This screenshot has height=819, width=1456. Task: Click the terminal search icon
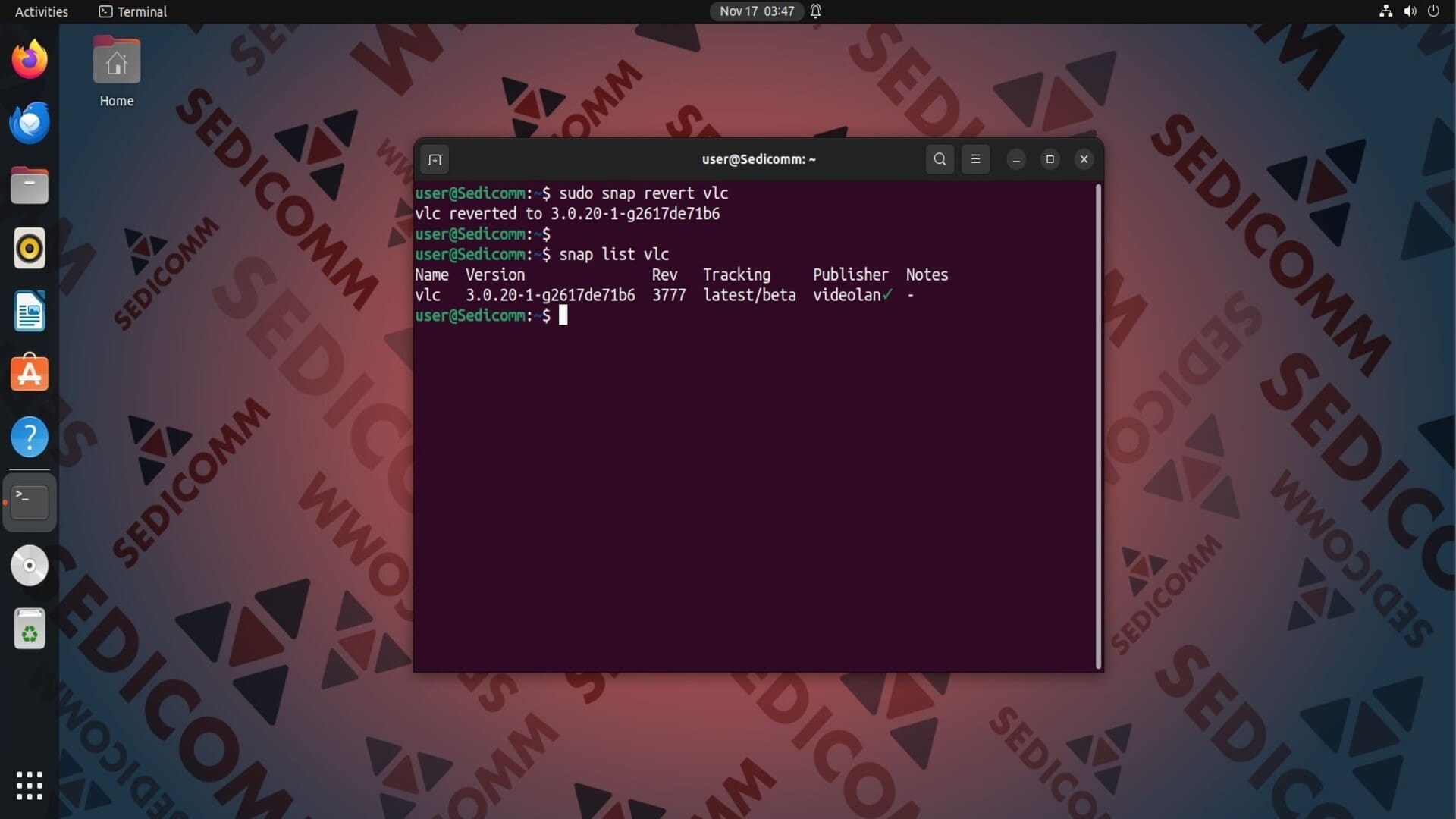940,159
